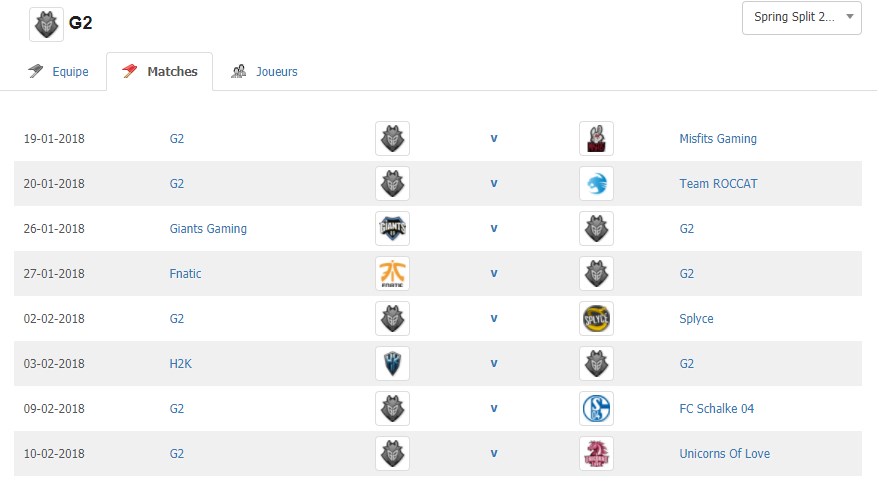Click the v link in the 02-02-2018 match
Viewport: 879px width, 485px height.
point(494,318)
